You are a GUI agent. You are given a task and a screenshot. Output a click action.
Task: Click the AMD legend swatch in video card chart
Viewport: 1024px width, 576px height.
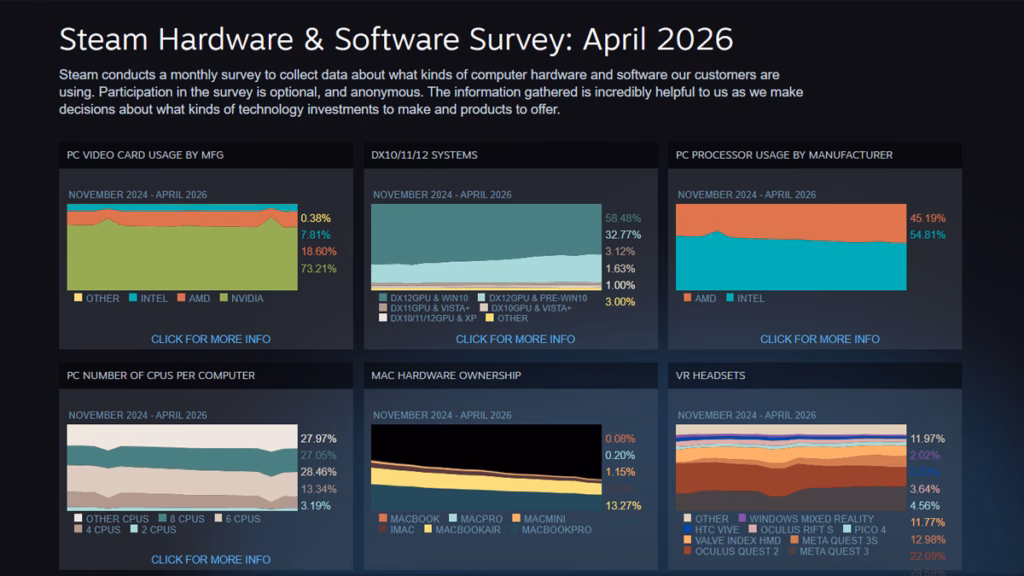[181, 298]
